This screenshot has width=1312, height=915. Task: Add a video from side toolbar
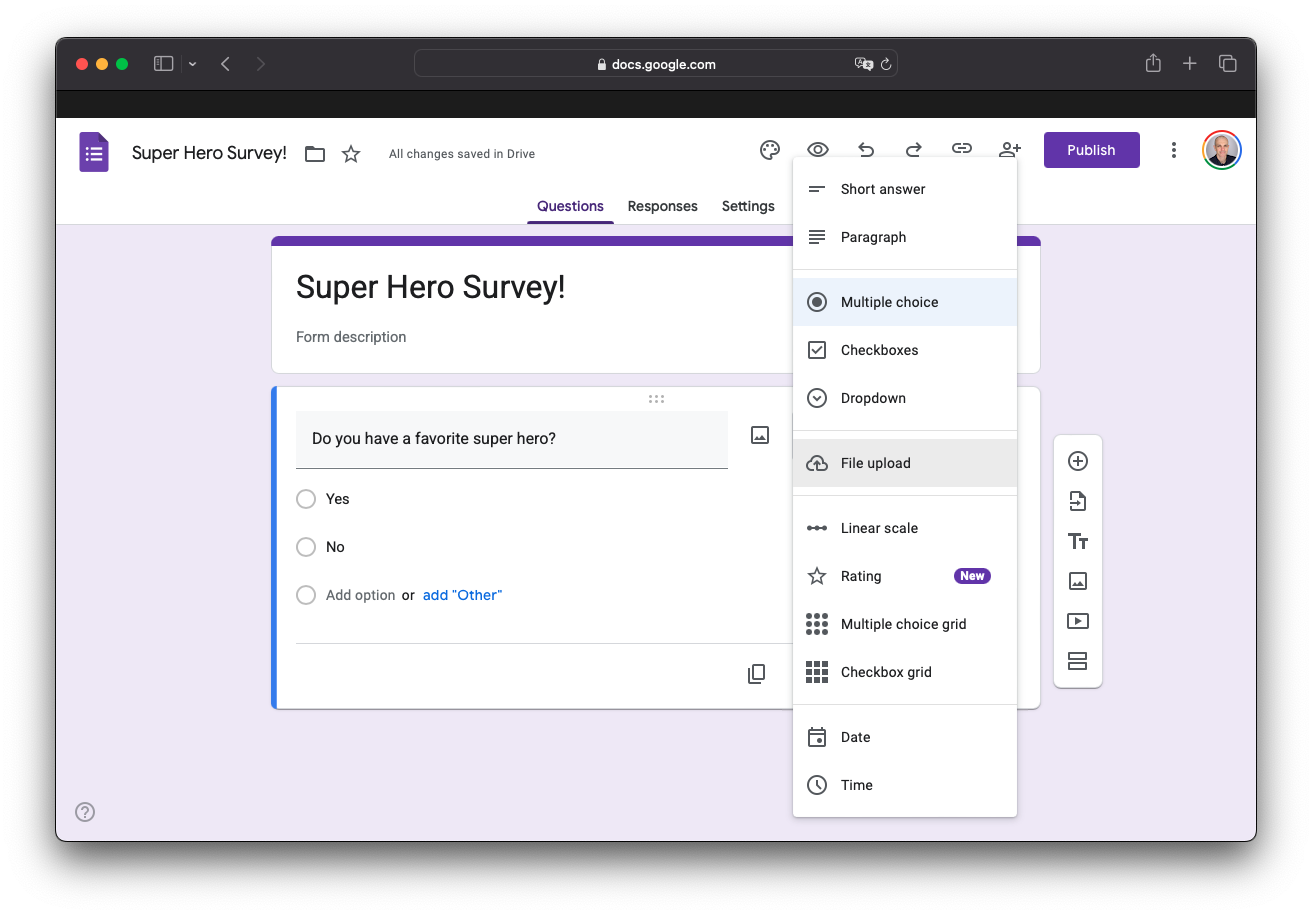coord(1077,621)
